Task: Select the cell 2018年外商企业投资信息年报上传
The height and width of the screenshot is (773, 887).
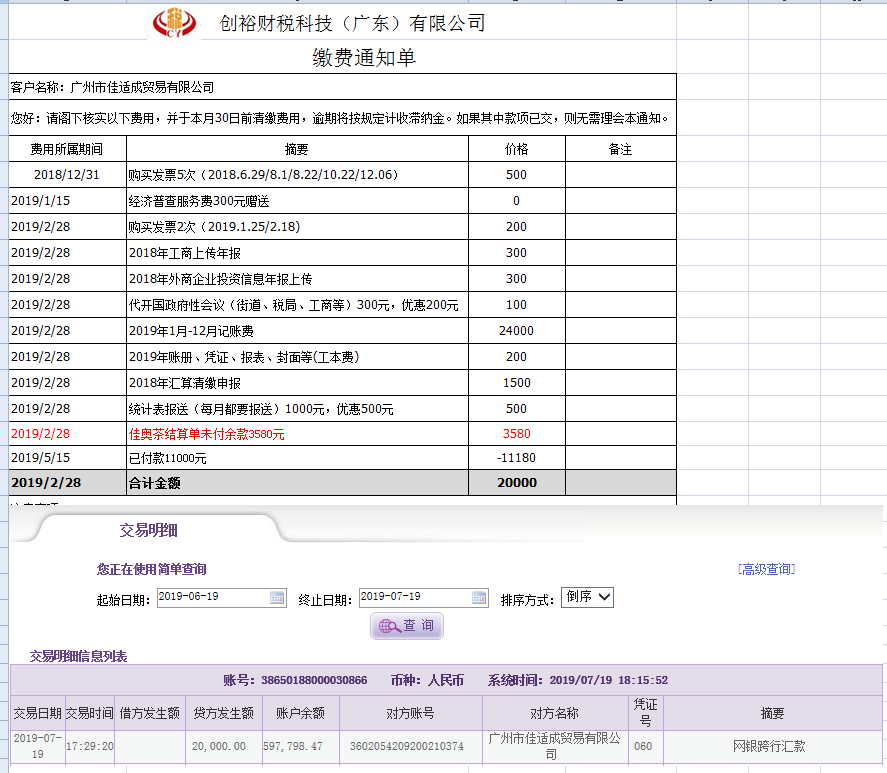Action: 297,279
